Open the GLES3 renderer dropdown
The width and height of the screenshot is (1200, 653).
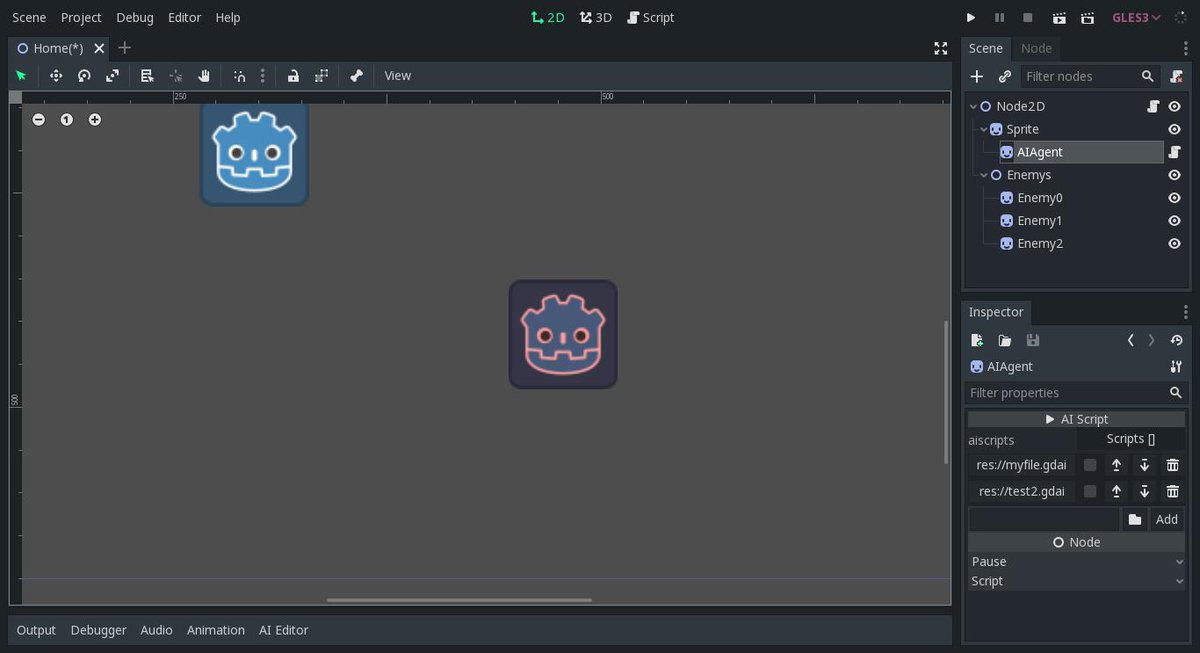1137,18
